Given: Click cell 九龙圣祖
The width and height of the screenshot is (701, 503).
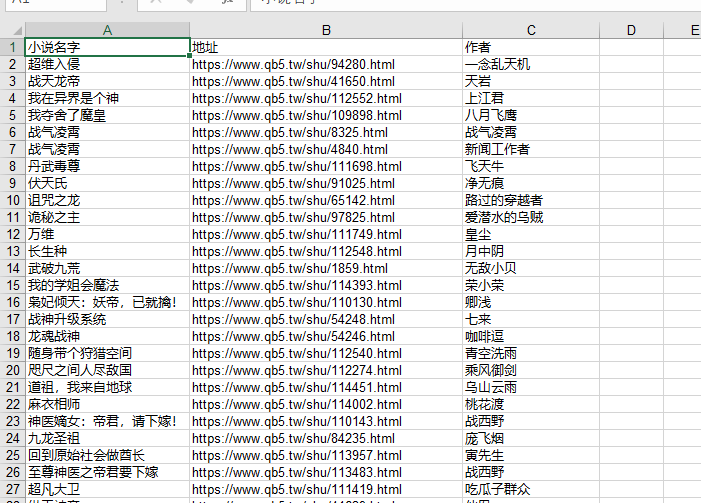Looking at the screenshot, I should 108,438.
